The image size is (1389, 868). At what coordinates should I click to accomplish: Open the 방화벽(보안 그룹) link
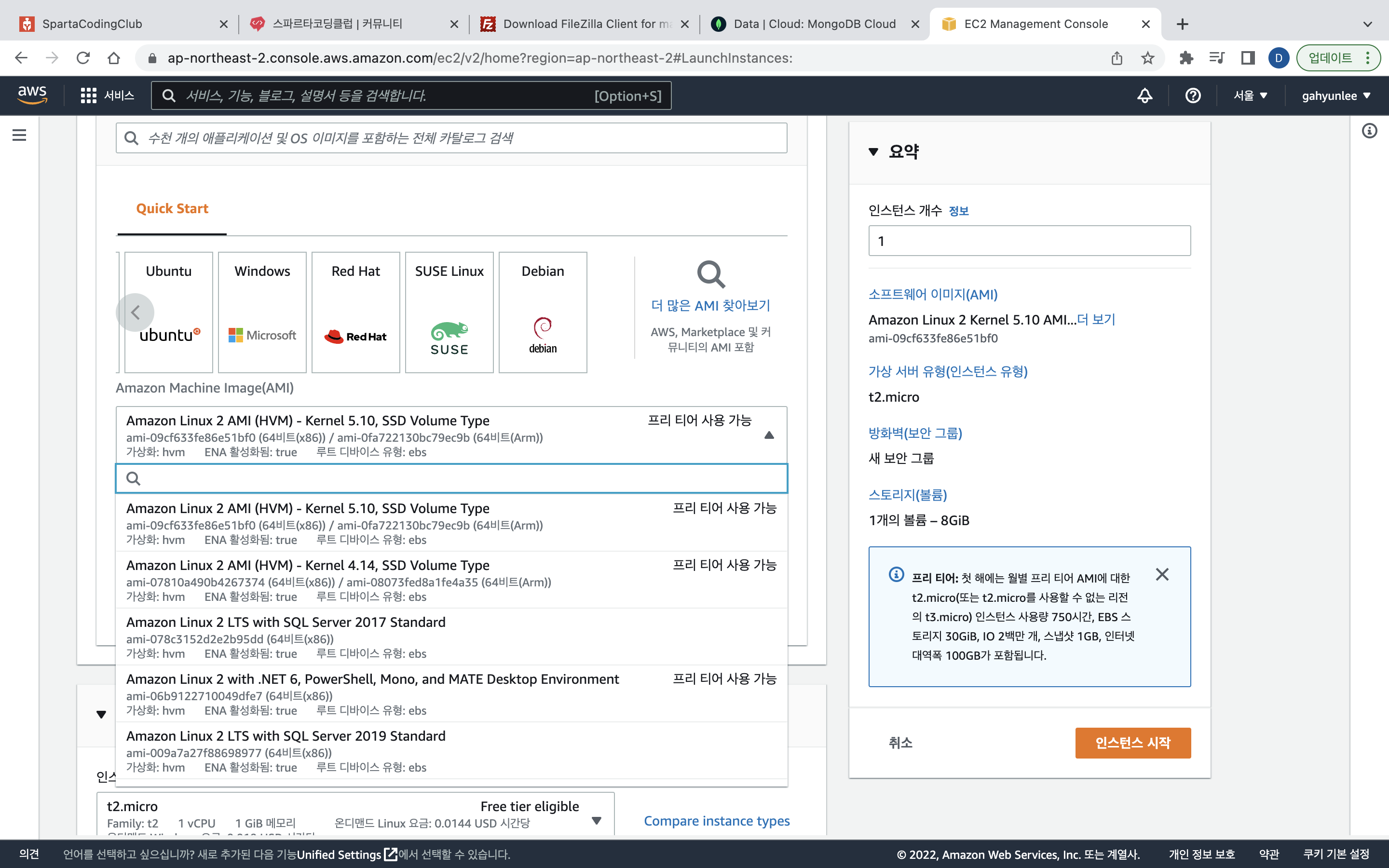(x=915, y=433)
